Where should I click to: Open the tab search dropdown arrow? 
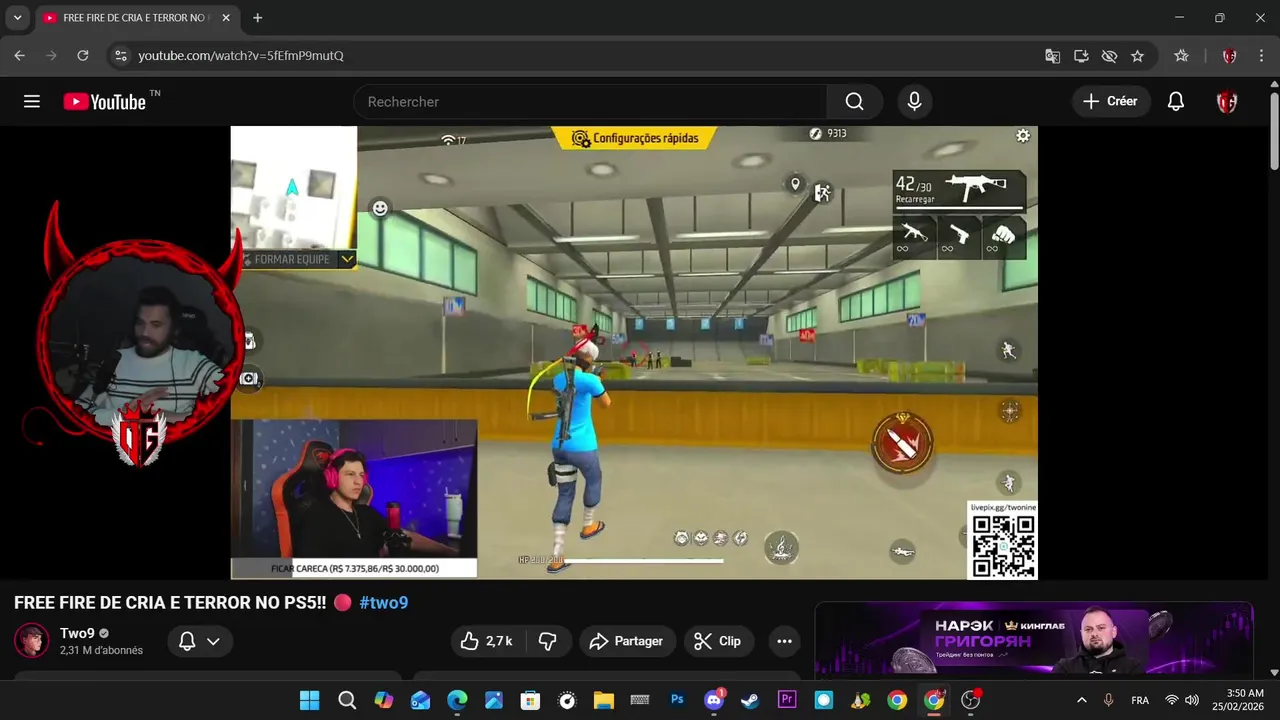[17, 18]
